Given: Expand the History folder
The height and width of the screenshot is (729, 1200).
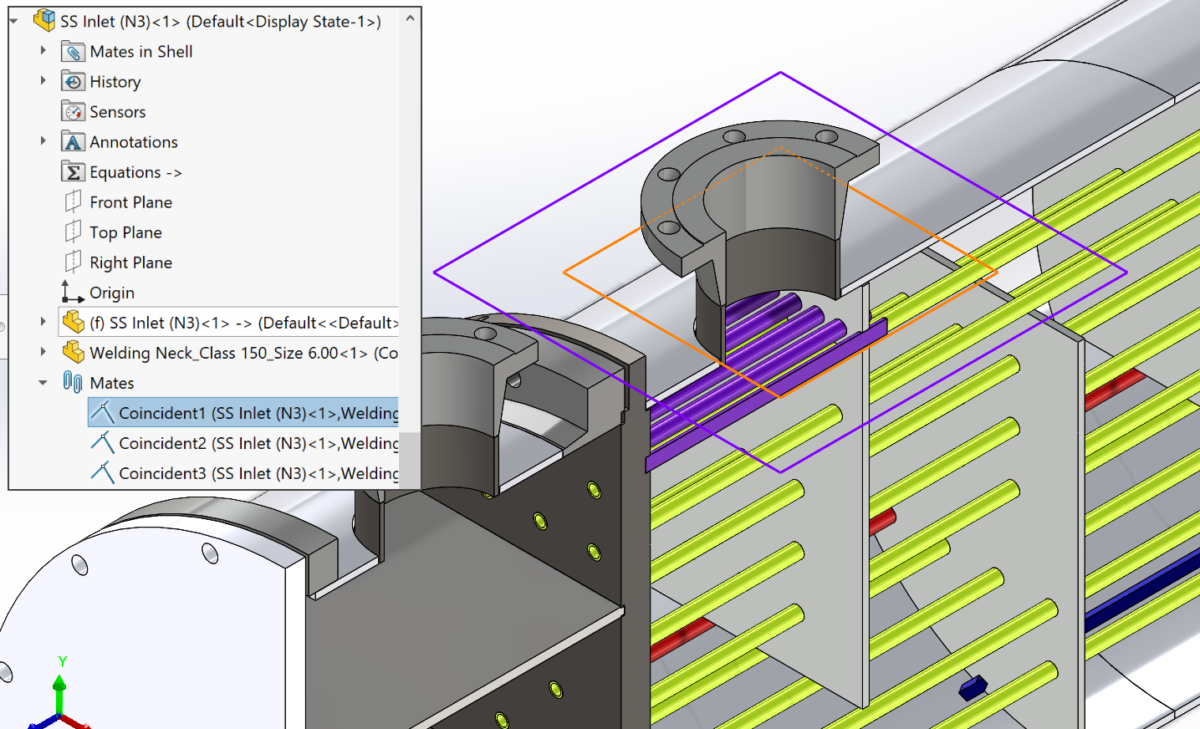Looking at the screenshot, I should [x=41, y=81].
